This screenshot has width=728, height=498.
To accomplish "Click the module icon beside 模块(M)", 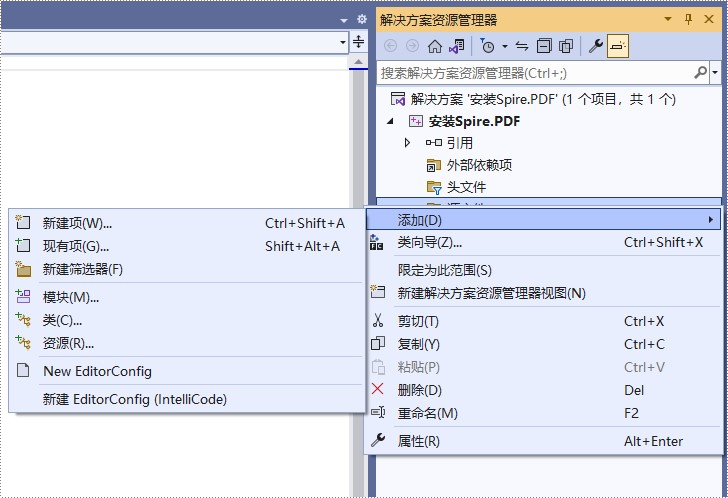I will click(x=23, y=296).
